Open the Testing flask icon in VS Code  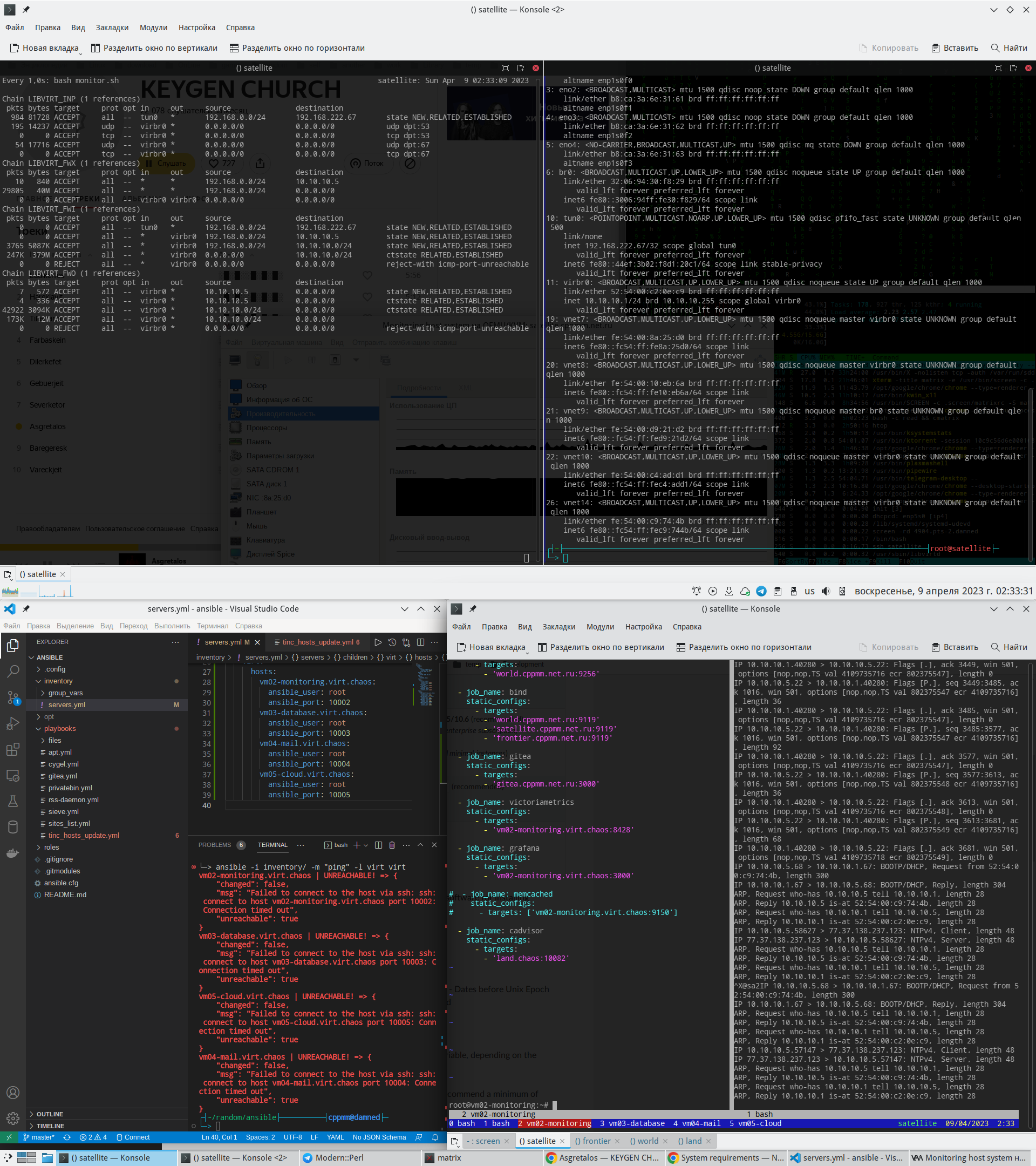coord(12,801)
